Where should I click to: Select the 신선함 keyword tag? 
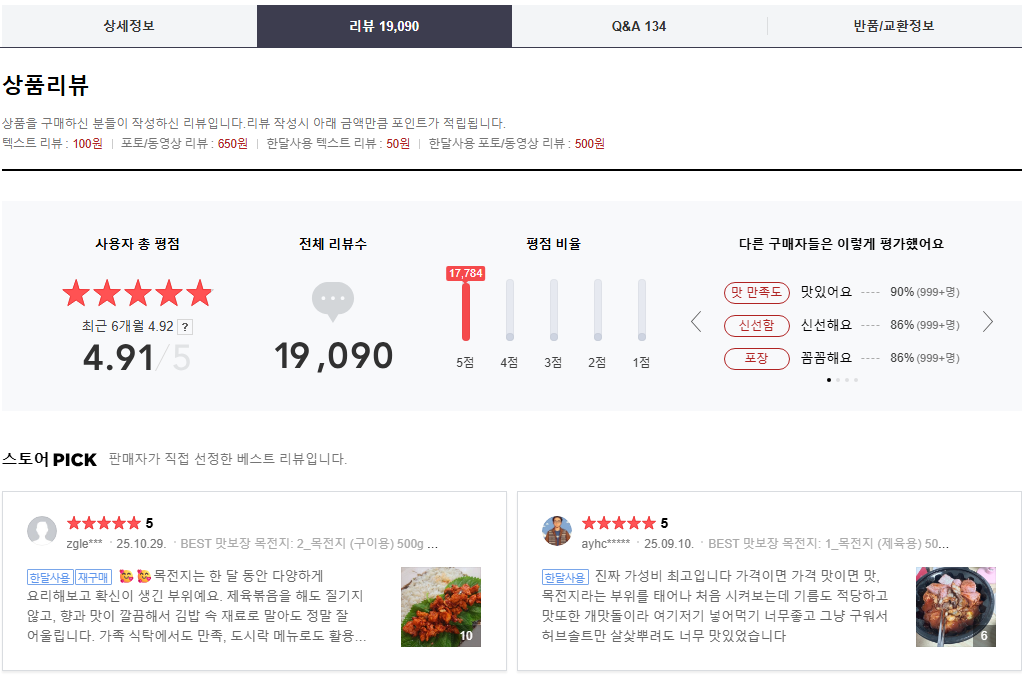tap(756, 325)
